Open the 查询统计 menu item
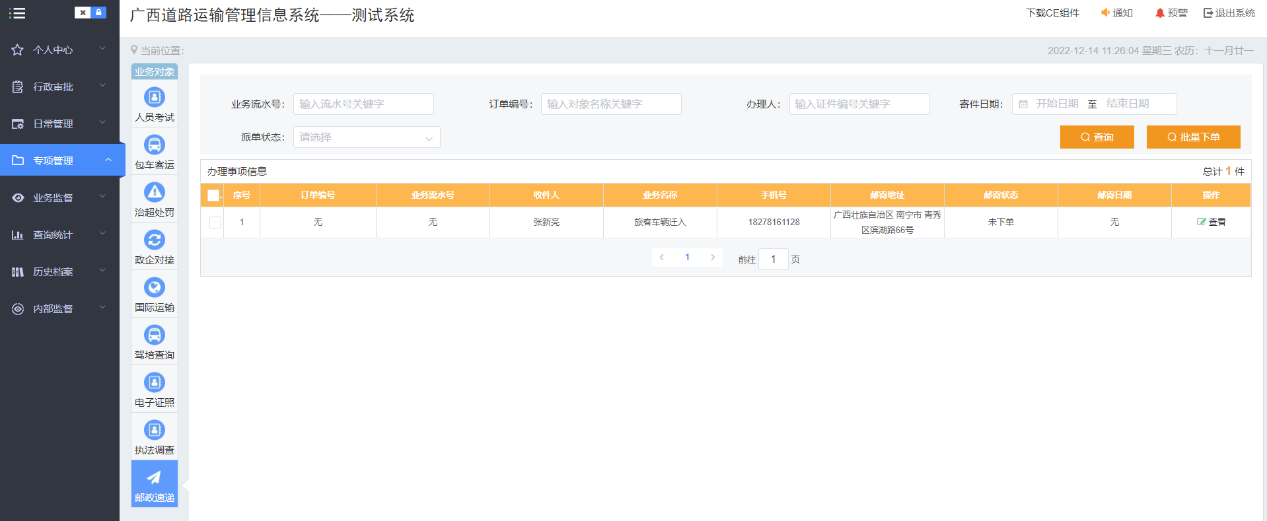This screenshot has width=1267, height=521. (x=60, y=235)
